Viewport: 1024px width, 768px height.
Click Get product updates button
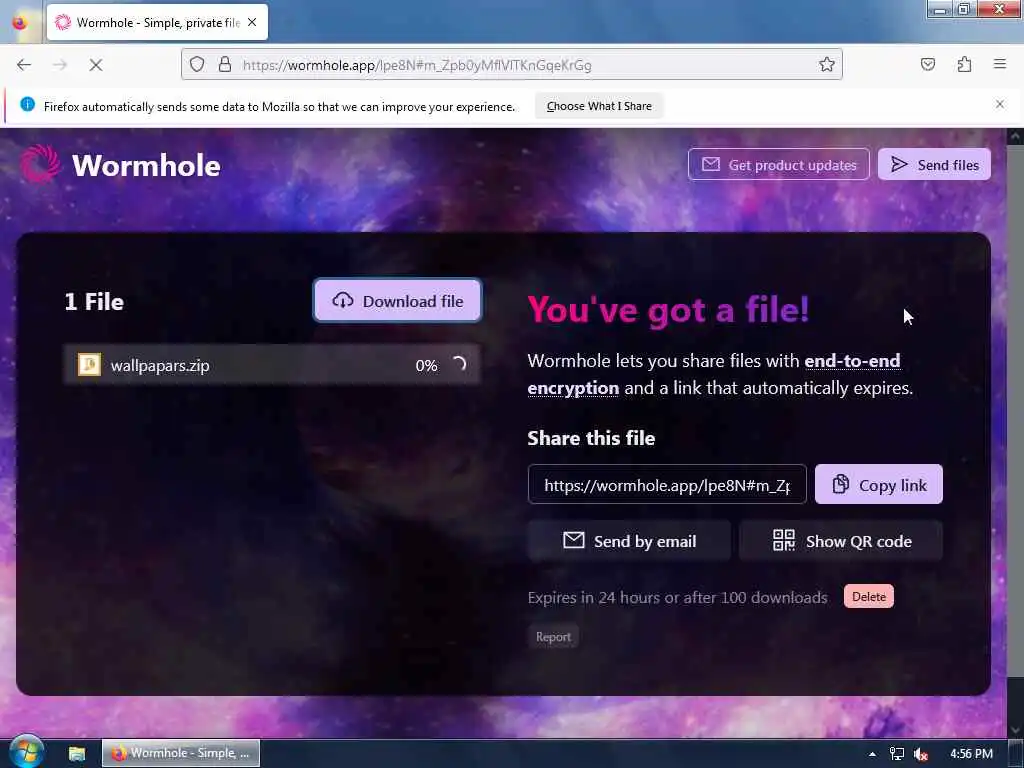[x=778, y=165]
